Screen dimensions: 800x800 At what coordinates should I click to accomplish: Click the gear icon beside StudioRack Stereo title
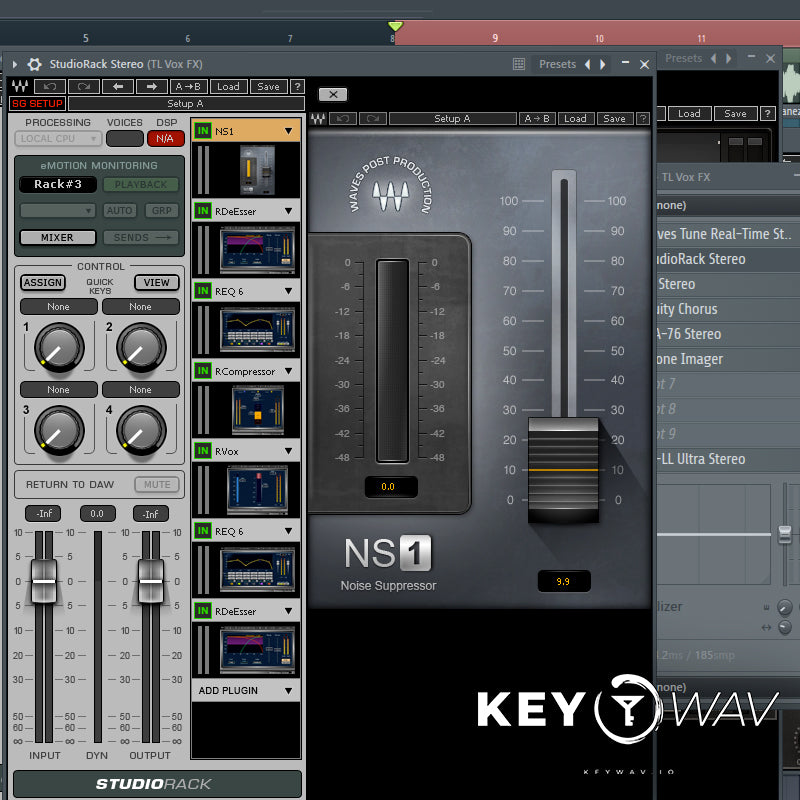click(x=34, y=64)
